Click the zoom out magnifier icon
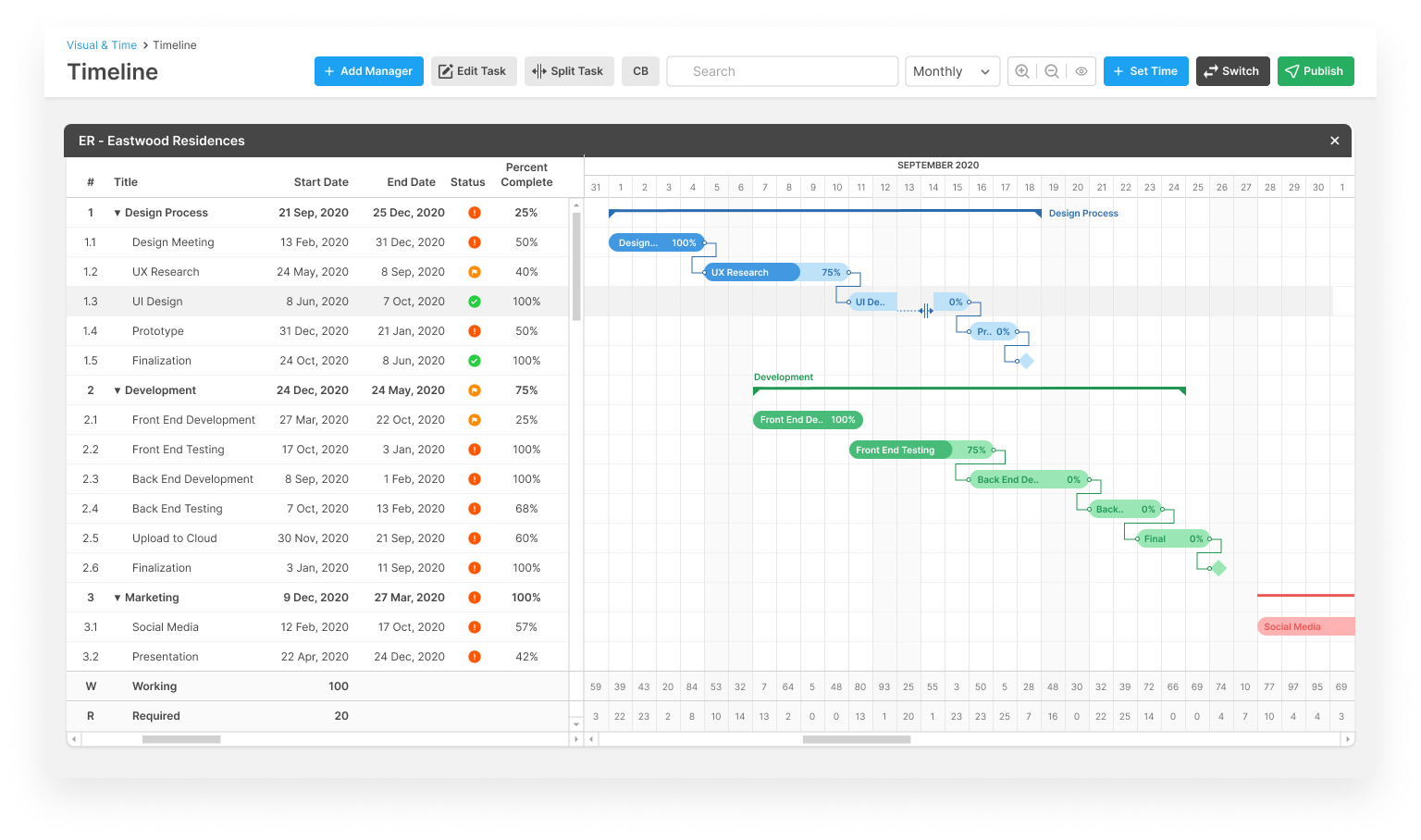This screenshot has height=840, width=1421. tap(1052, 71)
